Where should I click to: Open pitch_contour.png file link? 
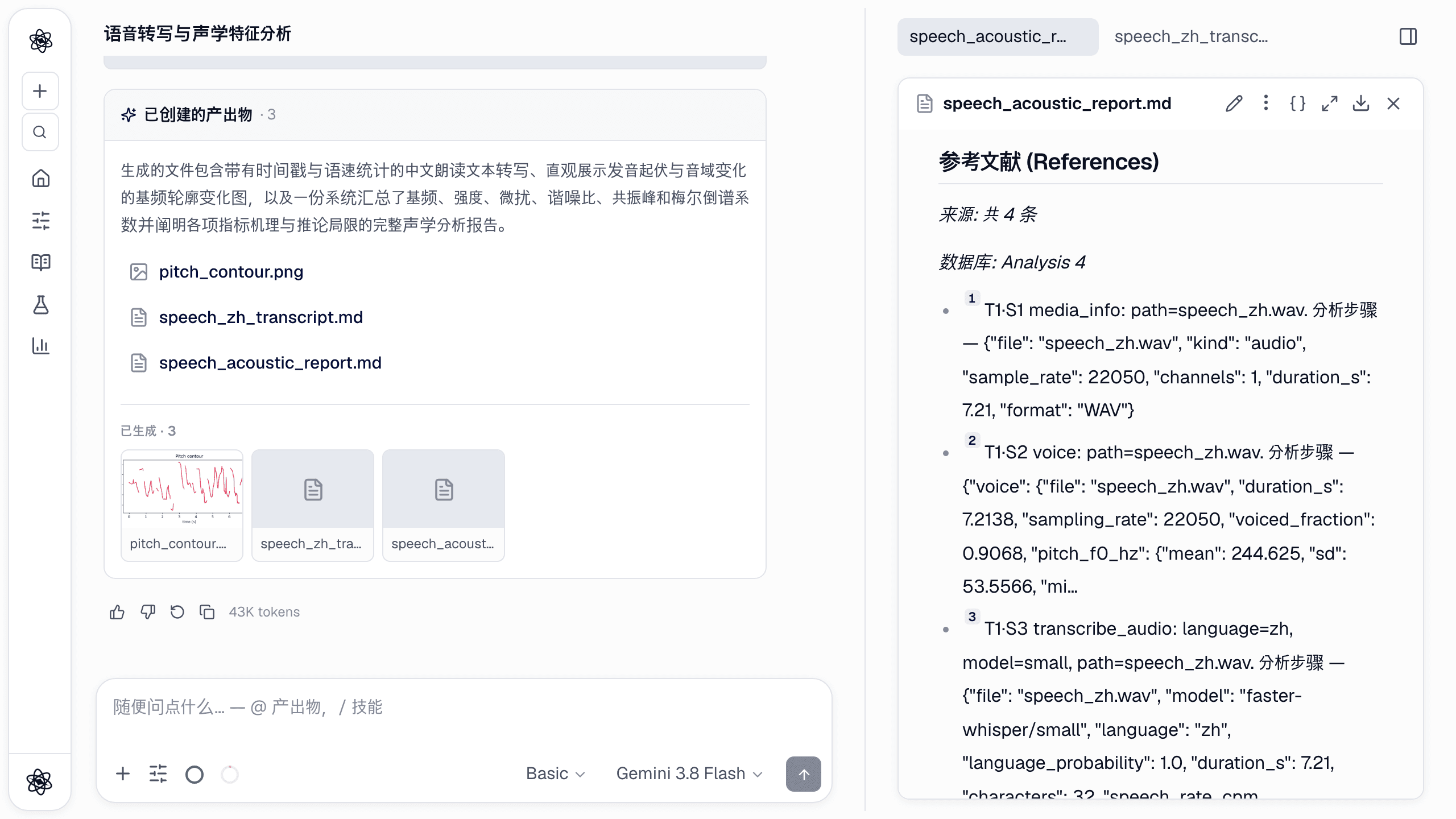point(231,272)
